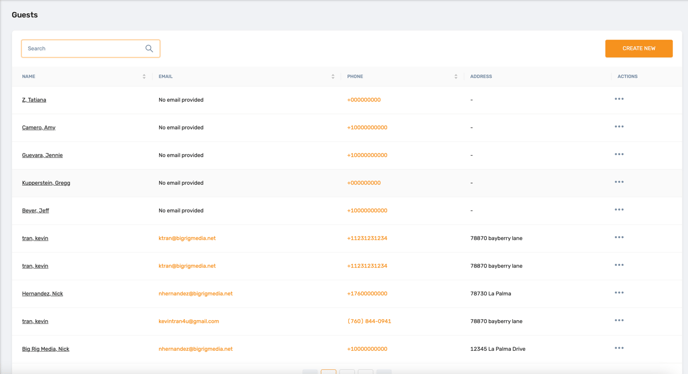Open the actions menu in the Jeff row

(x=619, y=210)
